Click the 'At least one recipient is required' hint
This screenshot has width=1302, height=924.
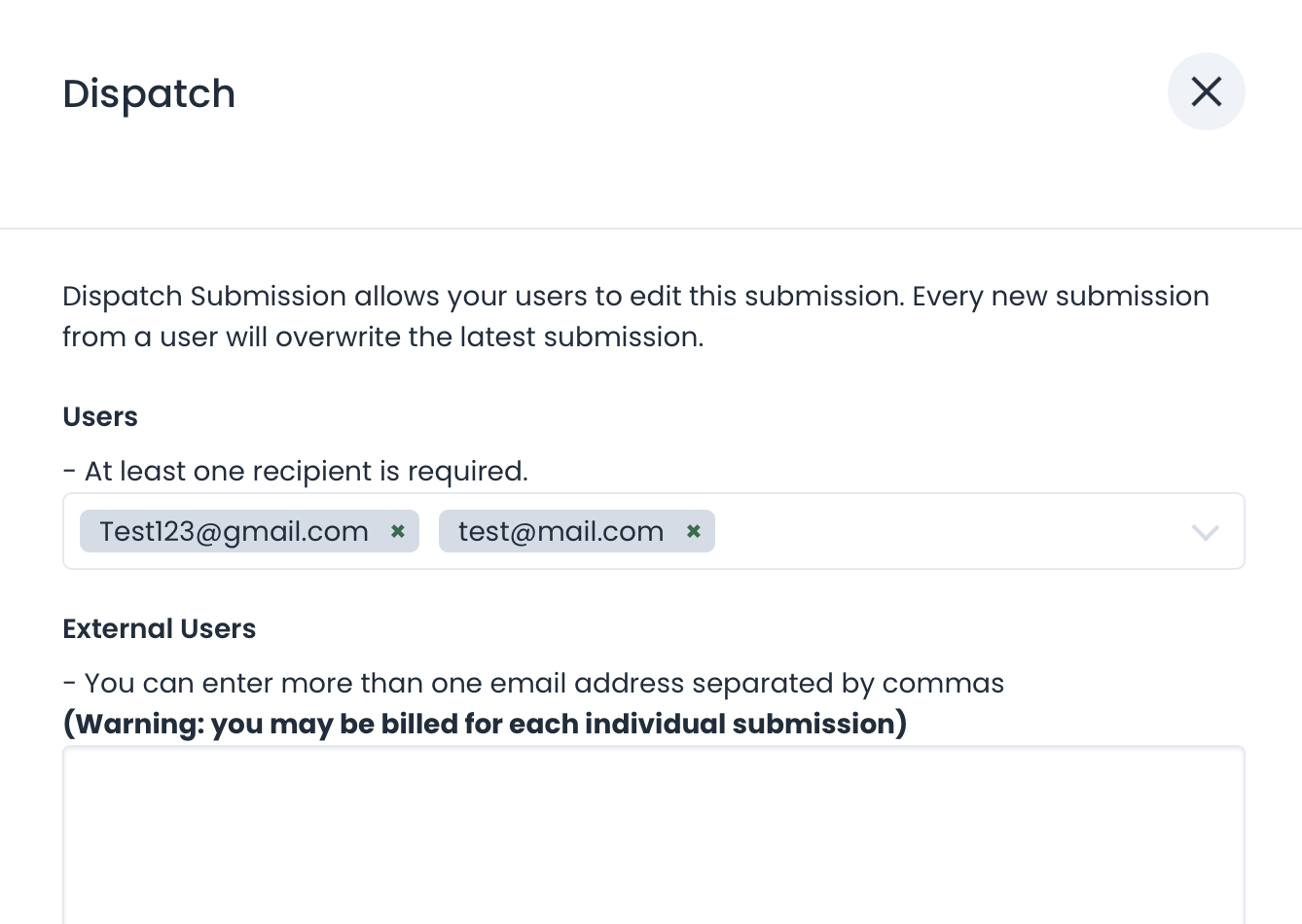click(x=296, y=471)
